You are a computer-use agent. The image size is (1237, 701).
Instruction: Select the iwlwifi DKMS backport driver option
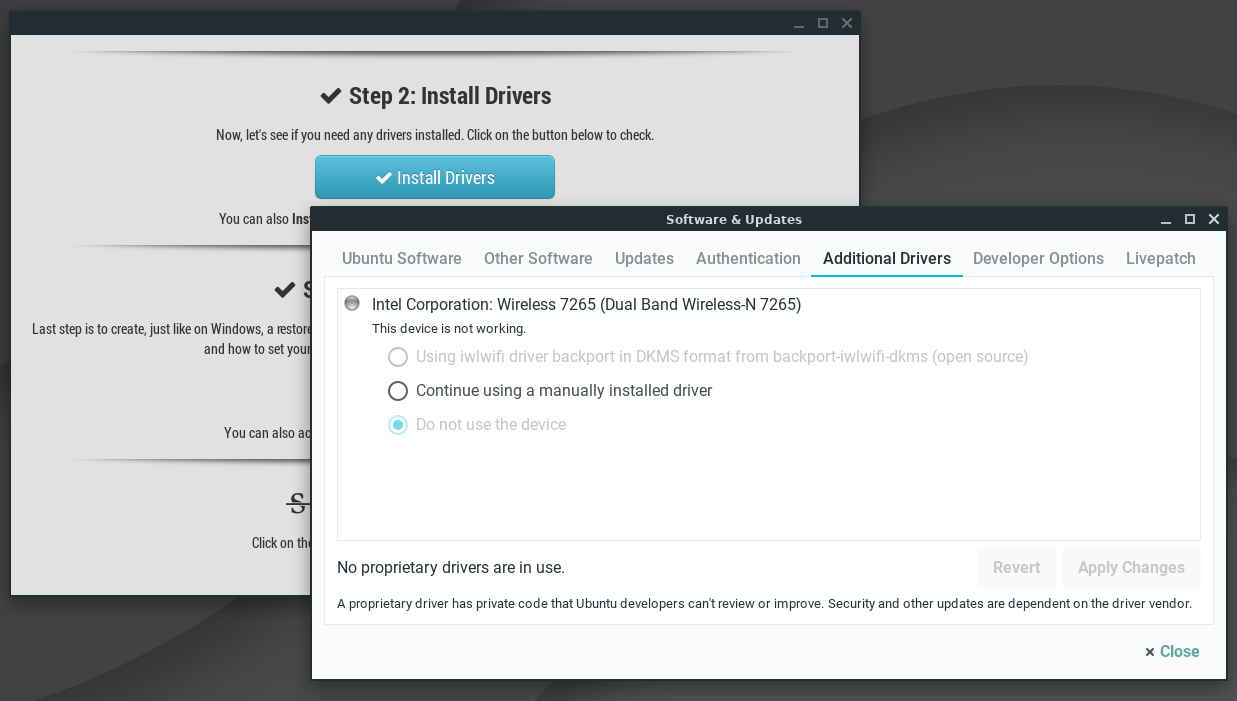[708, 357]
